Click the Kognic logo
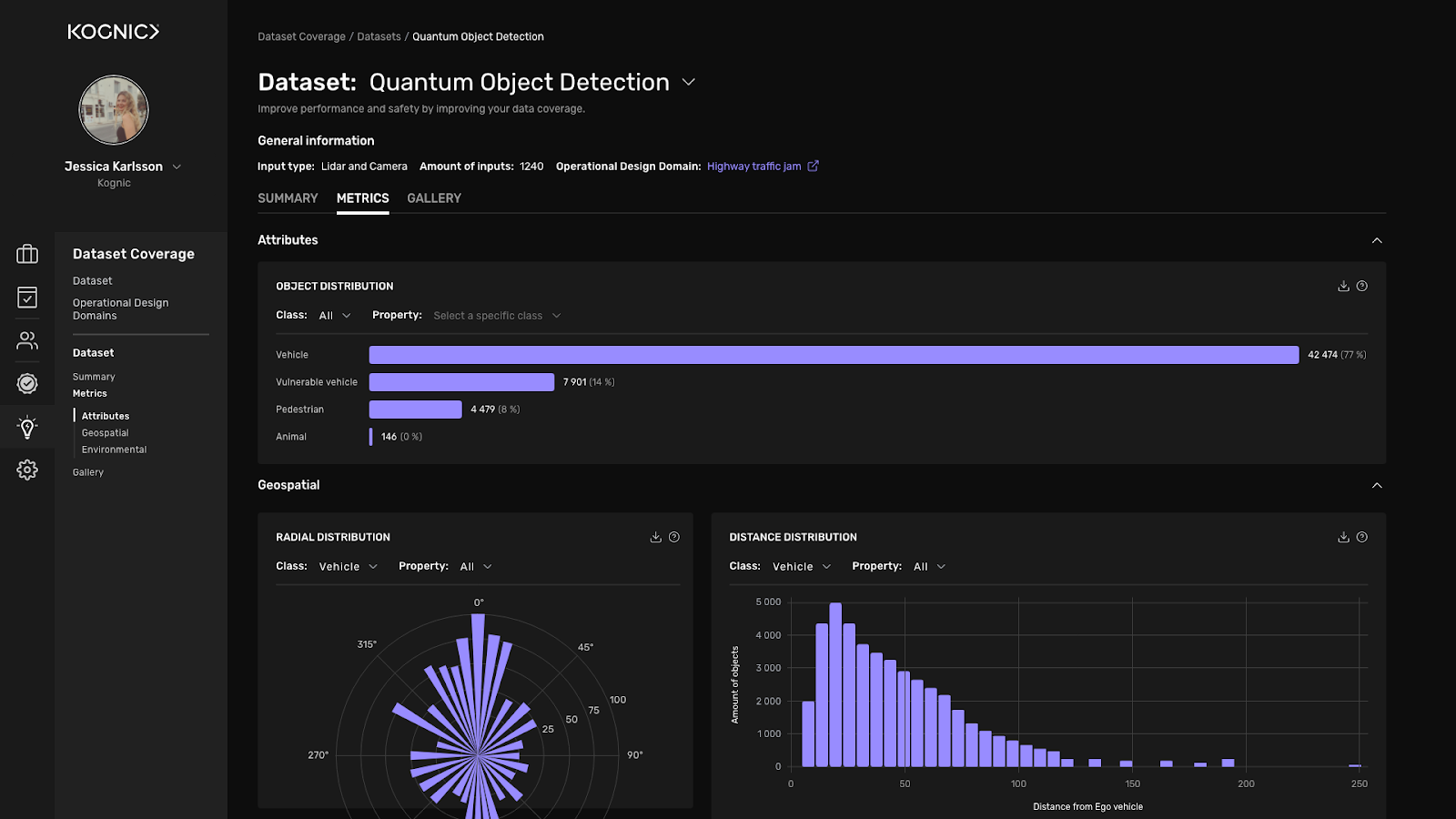 114,32
